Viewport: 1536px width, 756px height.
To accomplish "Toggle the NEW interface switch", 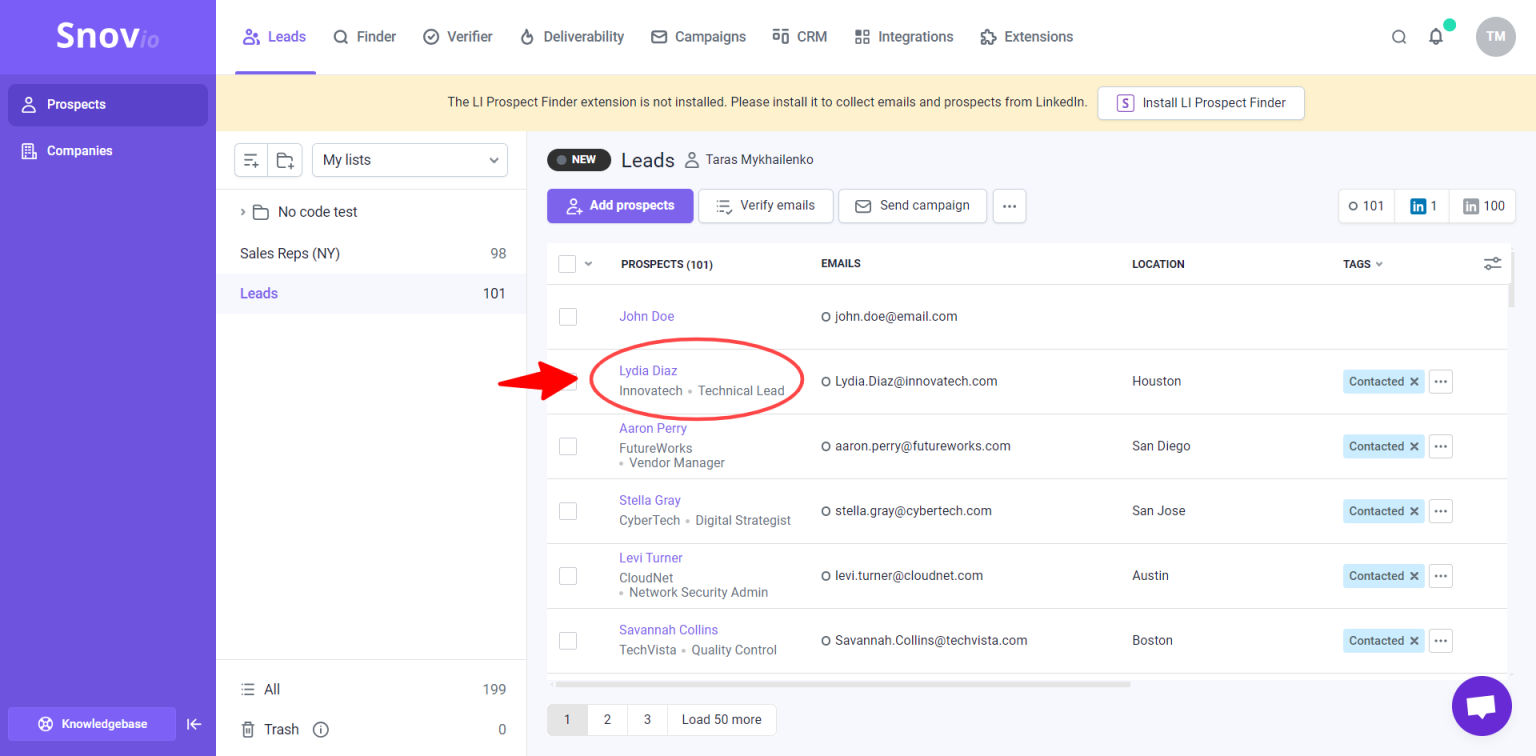I will coord(579,160).
